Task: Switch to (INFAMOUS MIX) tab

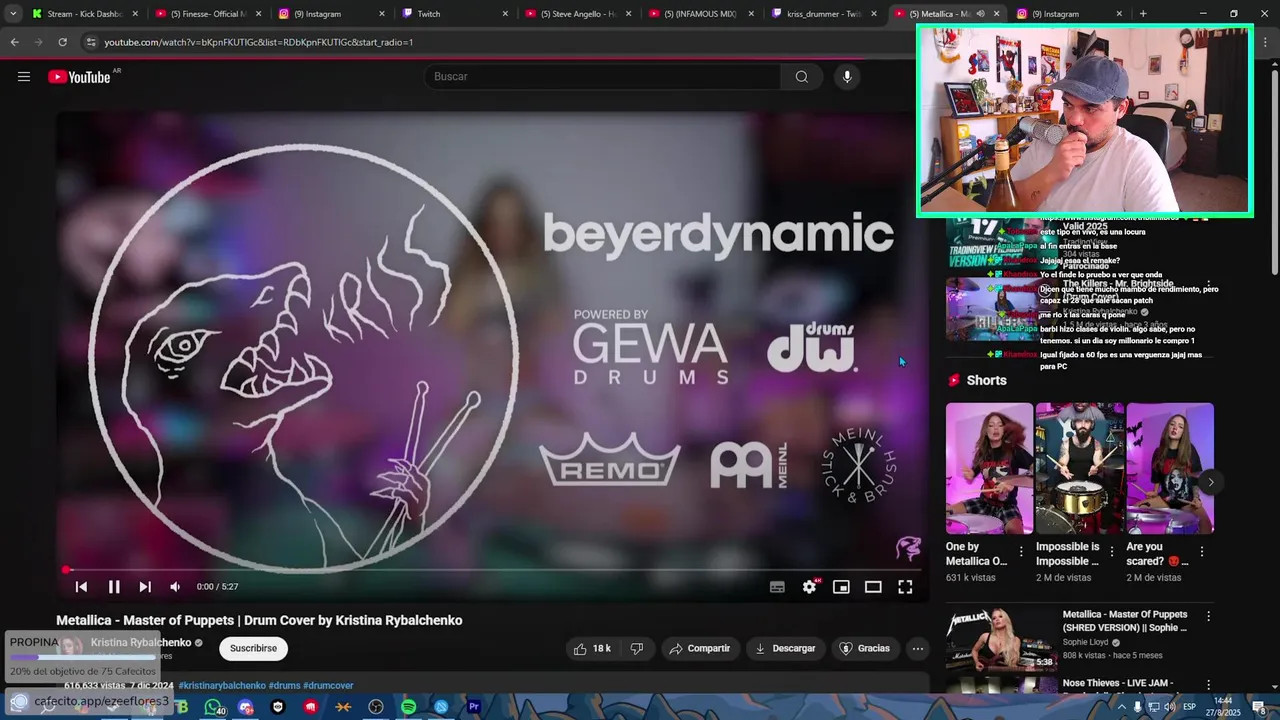Action: (701, 14)
